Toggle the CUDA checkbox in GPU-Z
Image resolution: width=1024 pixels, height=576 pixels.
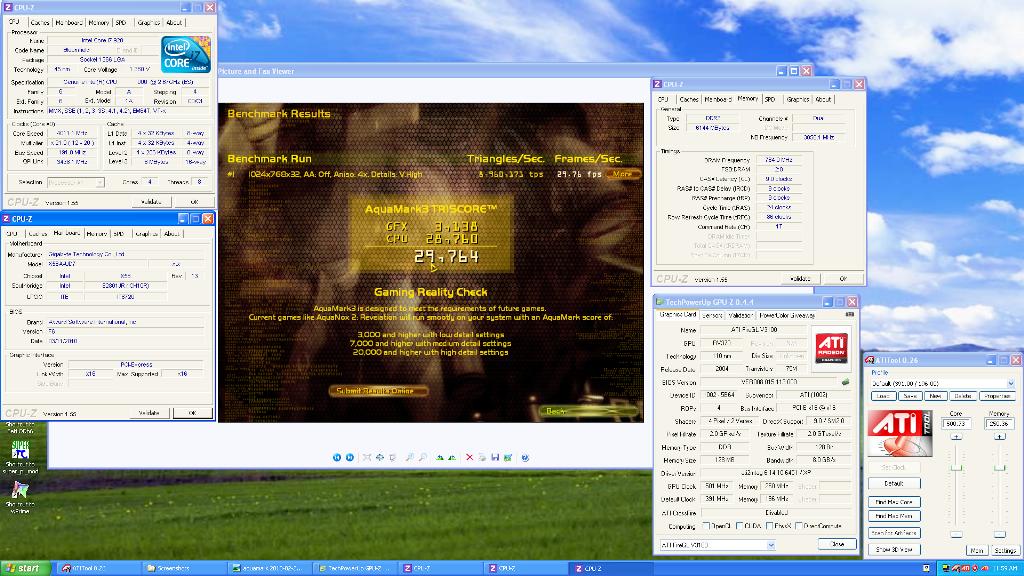739,526
